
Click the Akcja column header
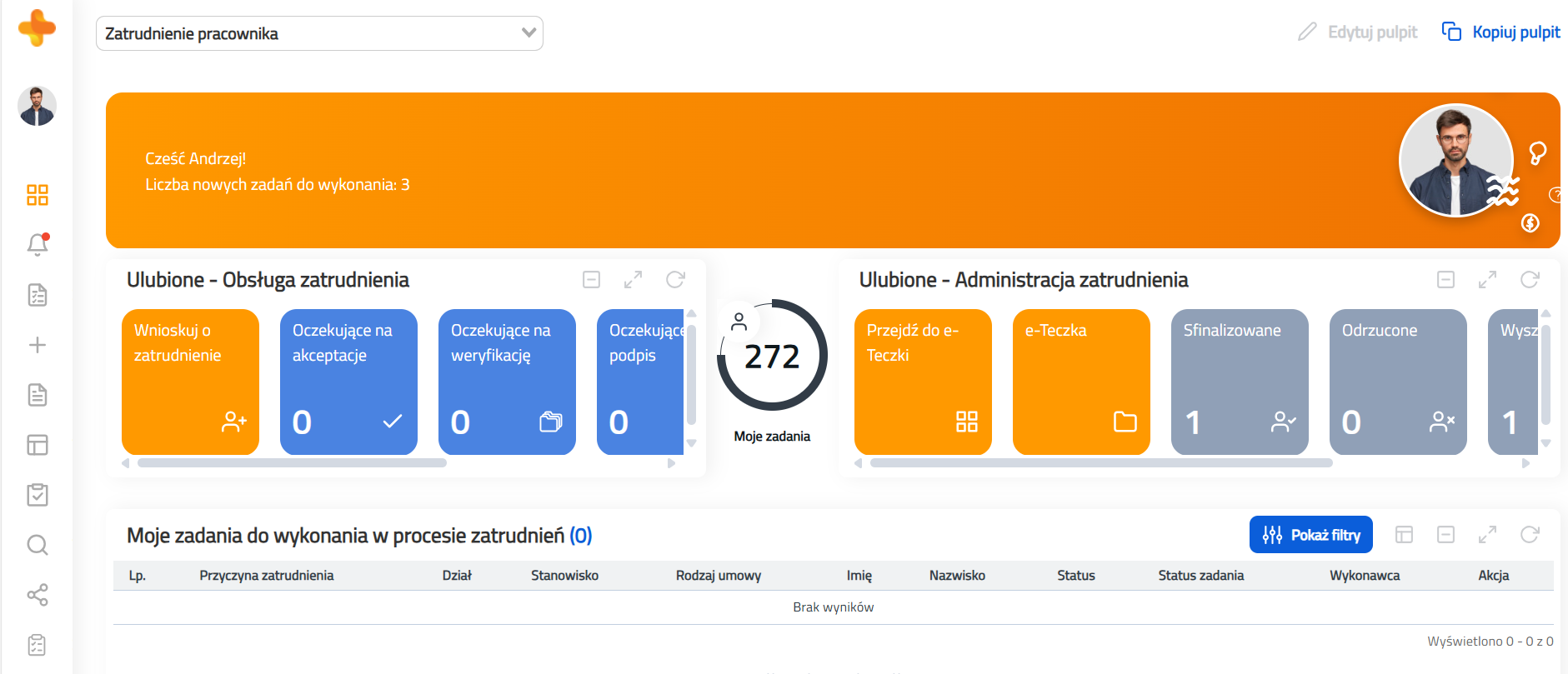pos(1494,576)
